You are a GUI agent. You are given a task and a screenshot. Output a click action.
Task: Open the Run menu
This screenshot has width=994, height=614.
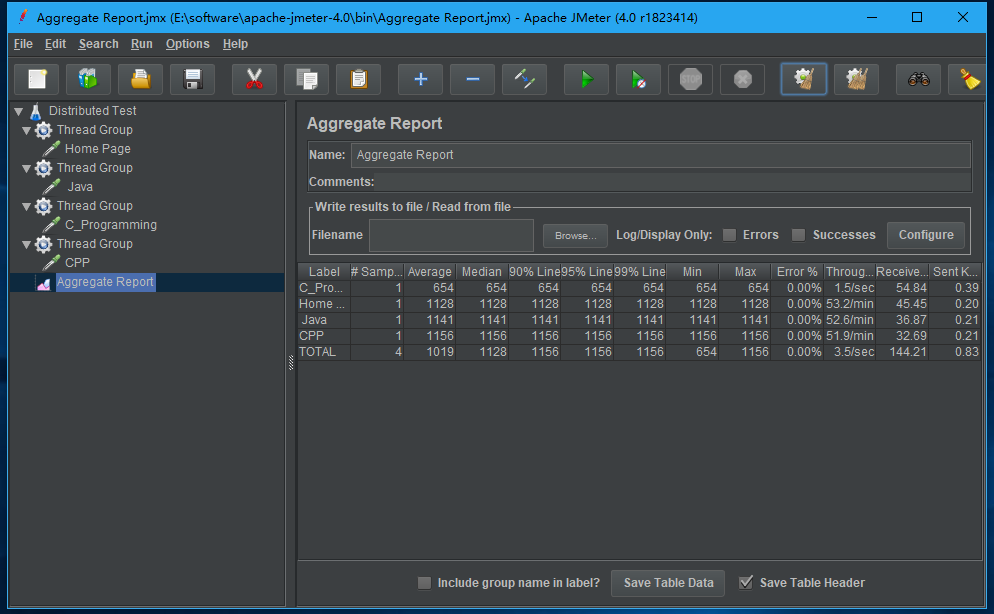click(141, 44)
